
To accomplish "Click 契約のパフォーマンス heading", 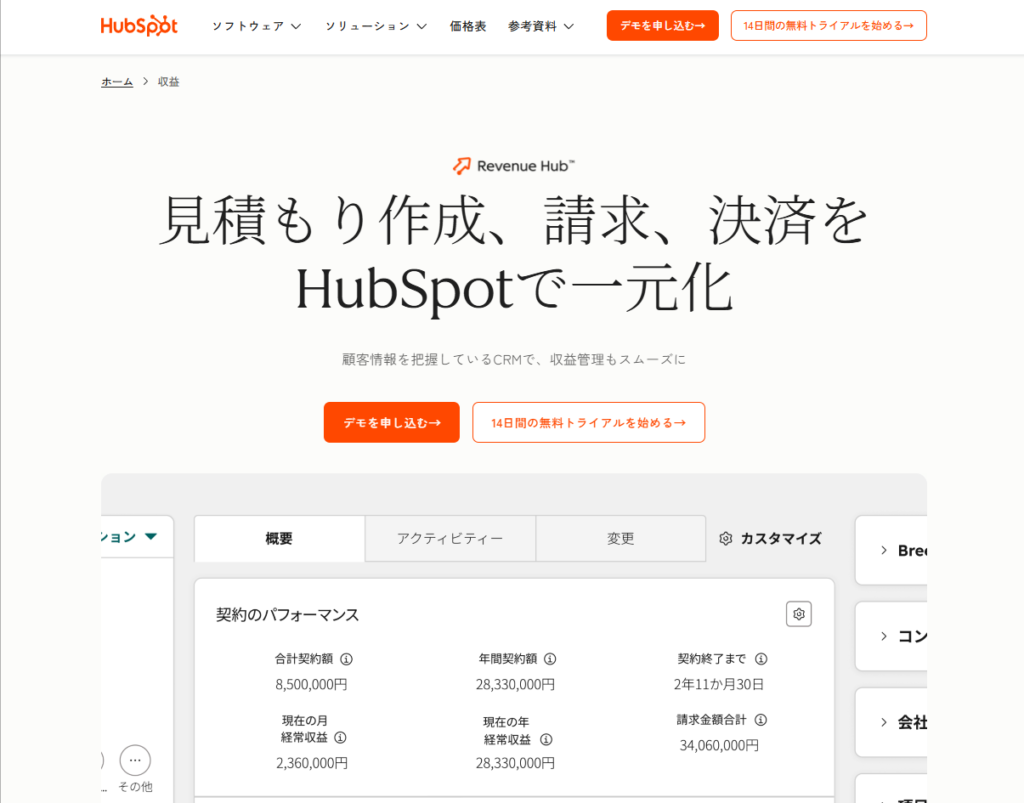I will (x=287, y=615).
